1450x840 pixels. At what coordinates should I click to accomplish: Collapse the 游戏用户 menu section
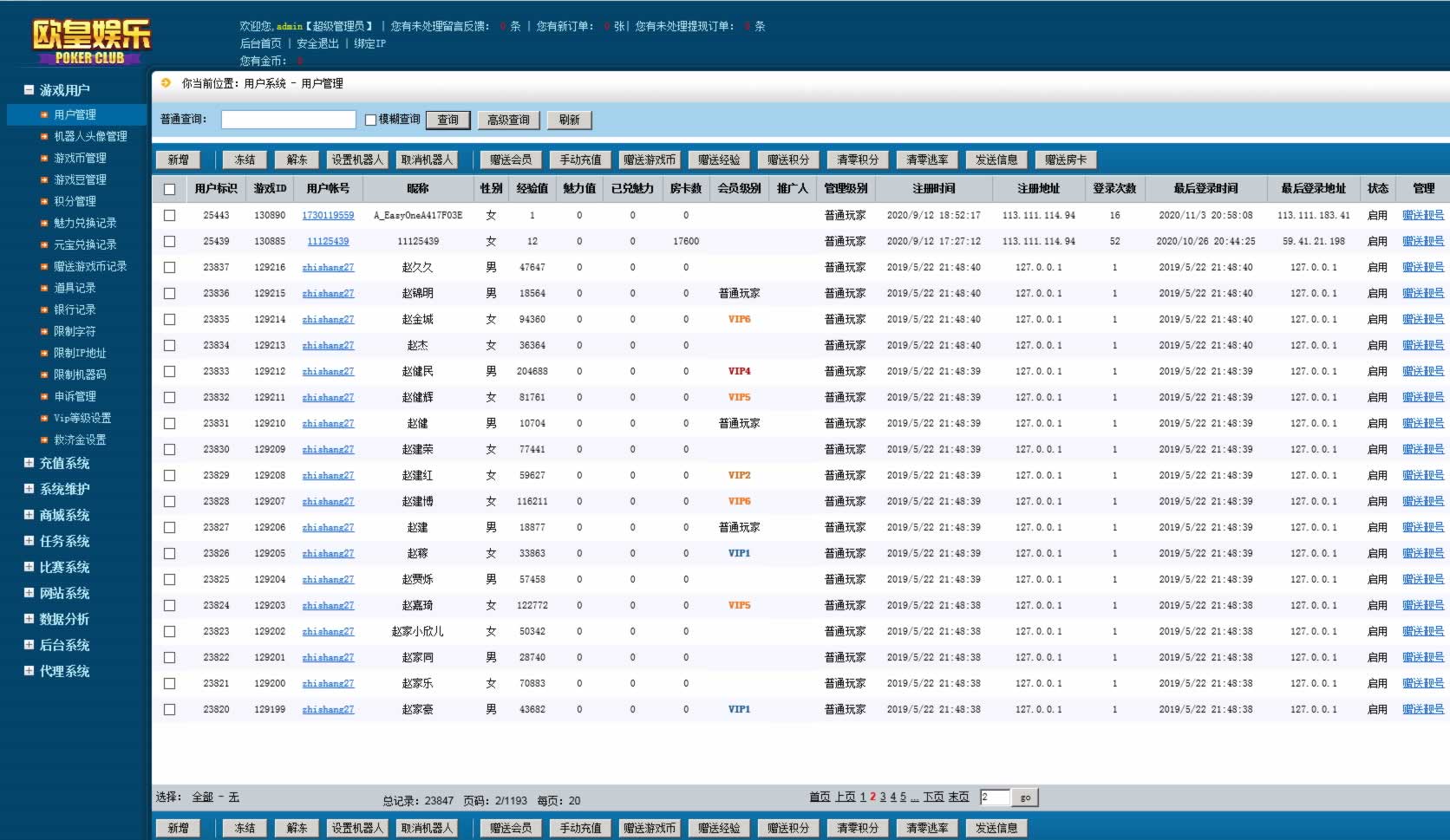coord(29,90)
